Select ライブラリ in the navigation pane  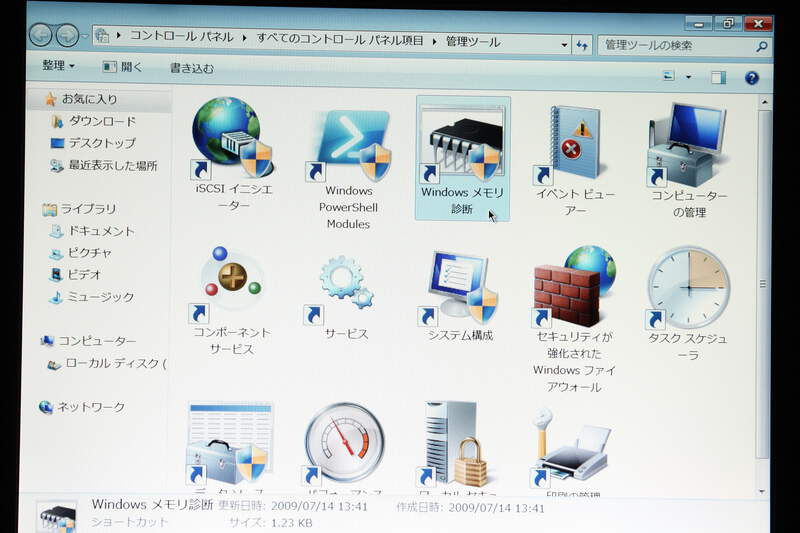click(x=80, y=209)
